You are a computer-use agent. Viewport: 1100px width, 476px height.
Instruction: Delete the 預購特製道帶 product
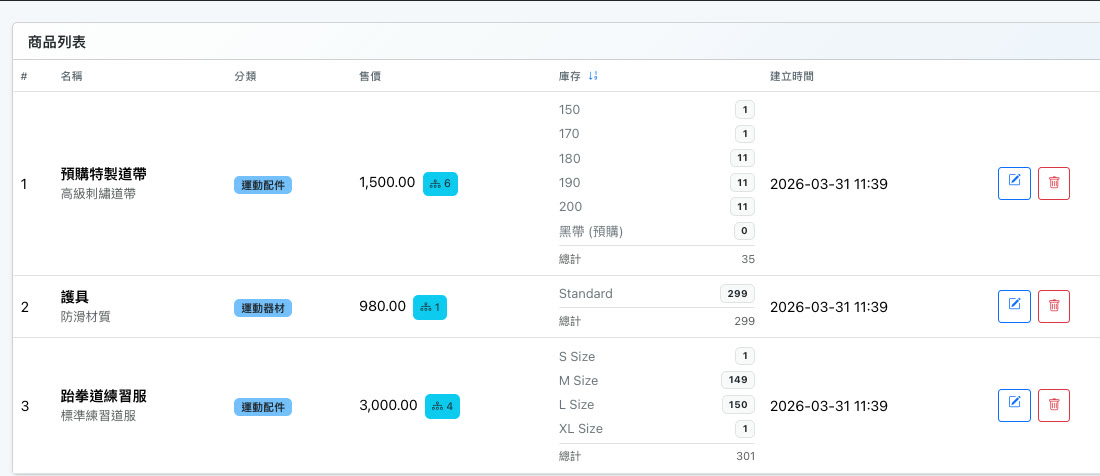[1054, 184]
